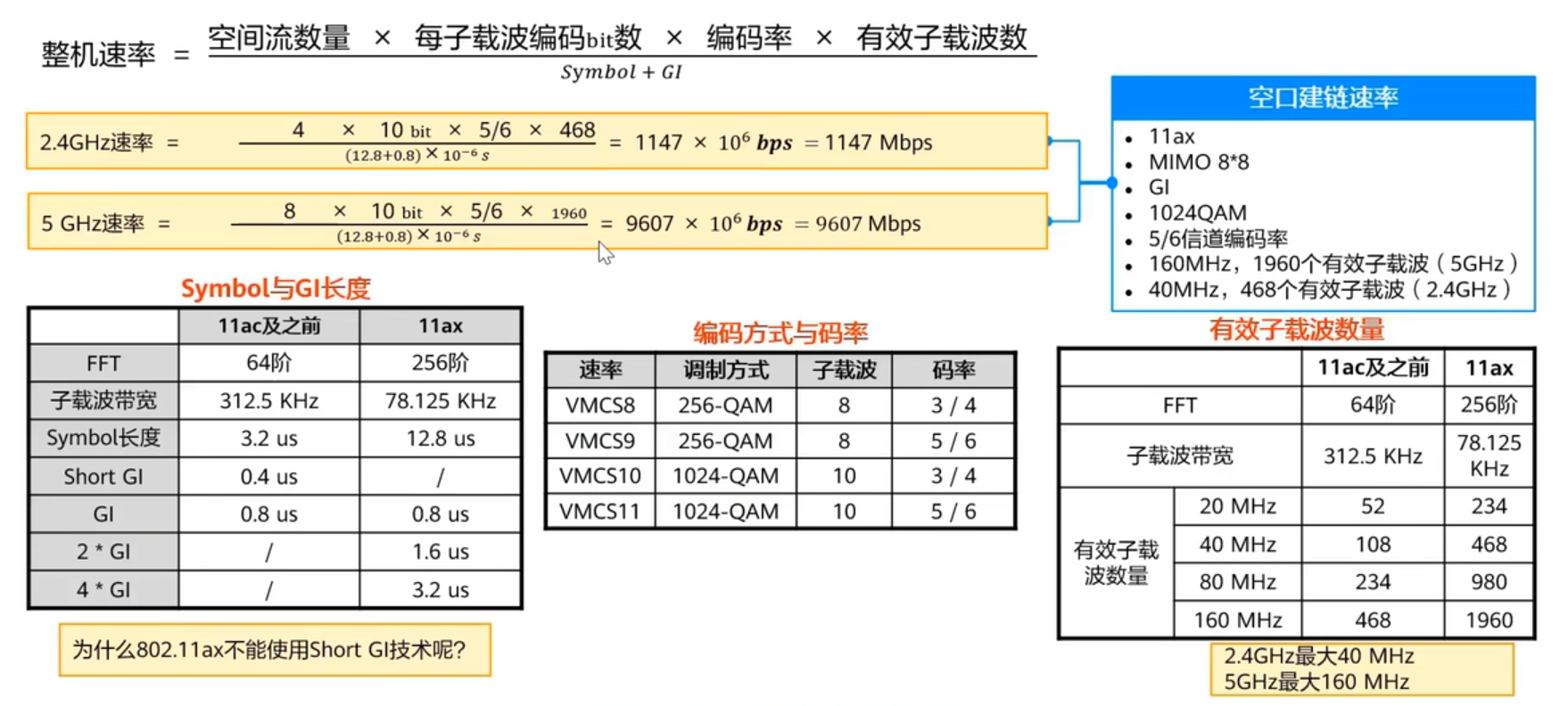Click "每子载波编码bit数" in the formula
This screenshot has height=706, width=1568.
point(528,37)
